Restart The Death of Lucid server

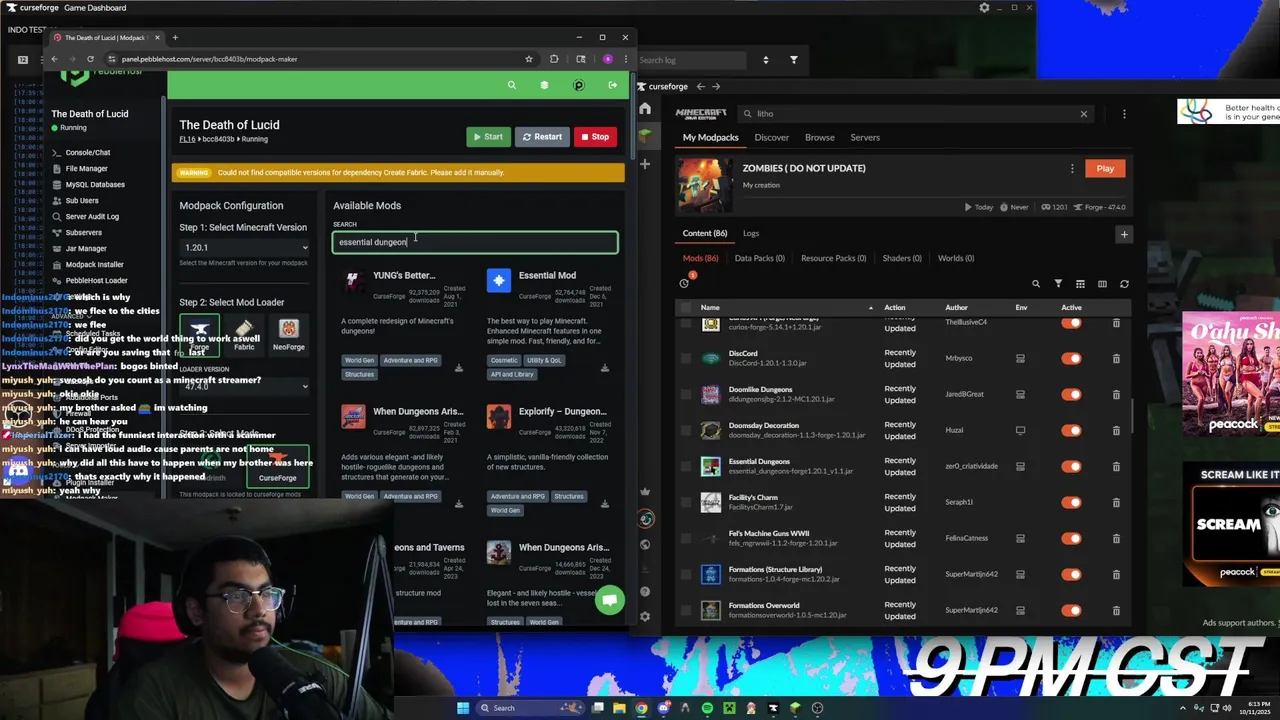pyautogui.click(x=542, y=137)
